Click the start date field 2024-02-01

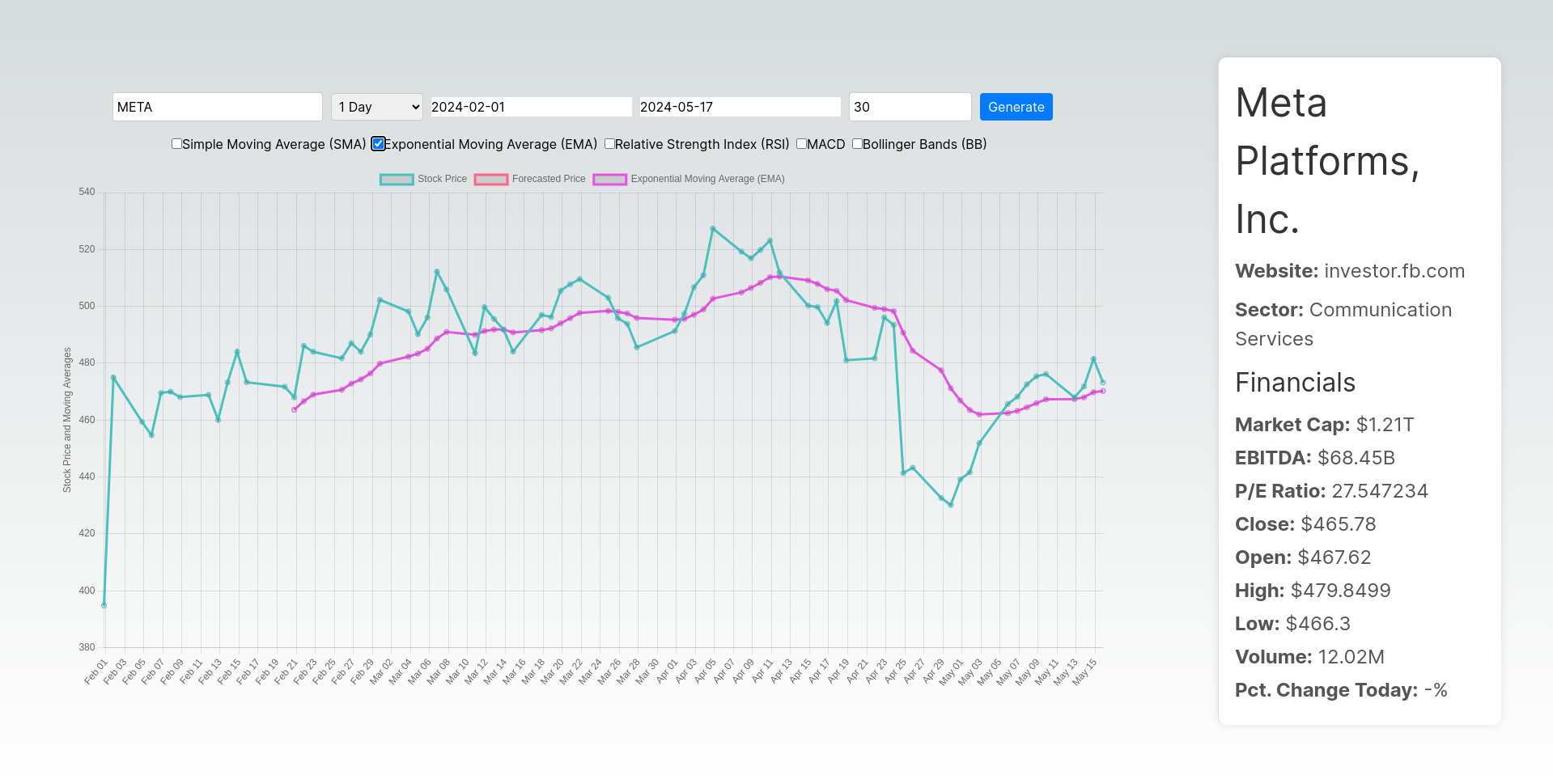531,107
